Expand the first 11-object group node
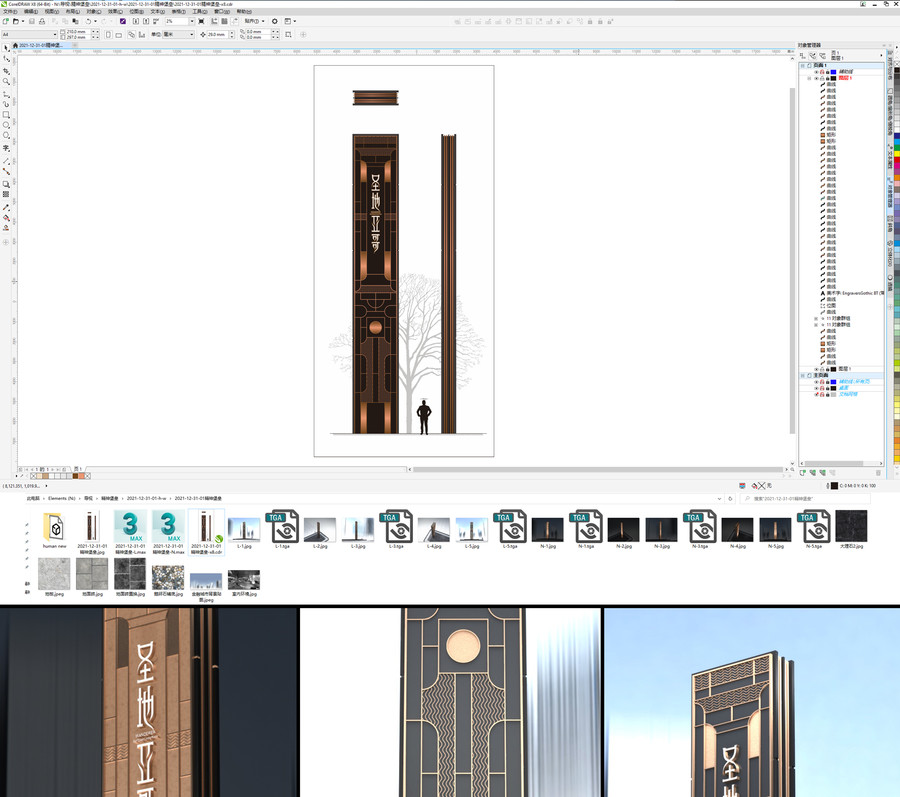The width and height of the screenshot is (900, 797). tap(816, 318)
